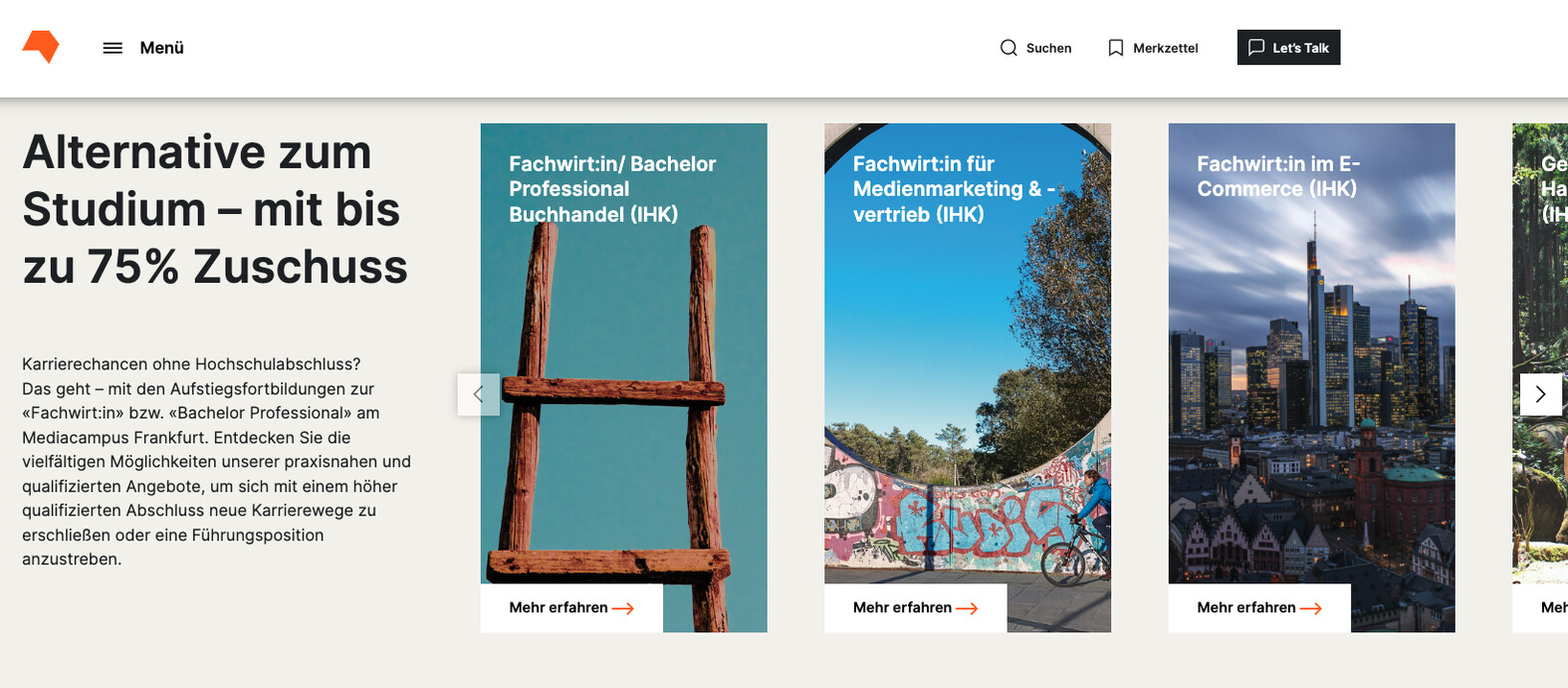Click the orange arrow on the Medienmarketing card
The image size is (1568, 688).
pos(967,608)
